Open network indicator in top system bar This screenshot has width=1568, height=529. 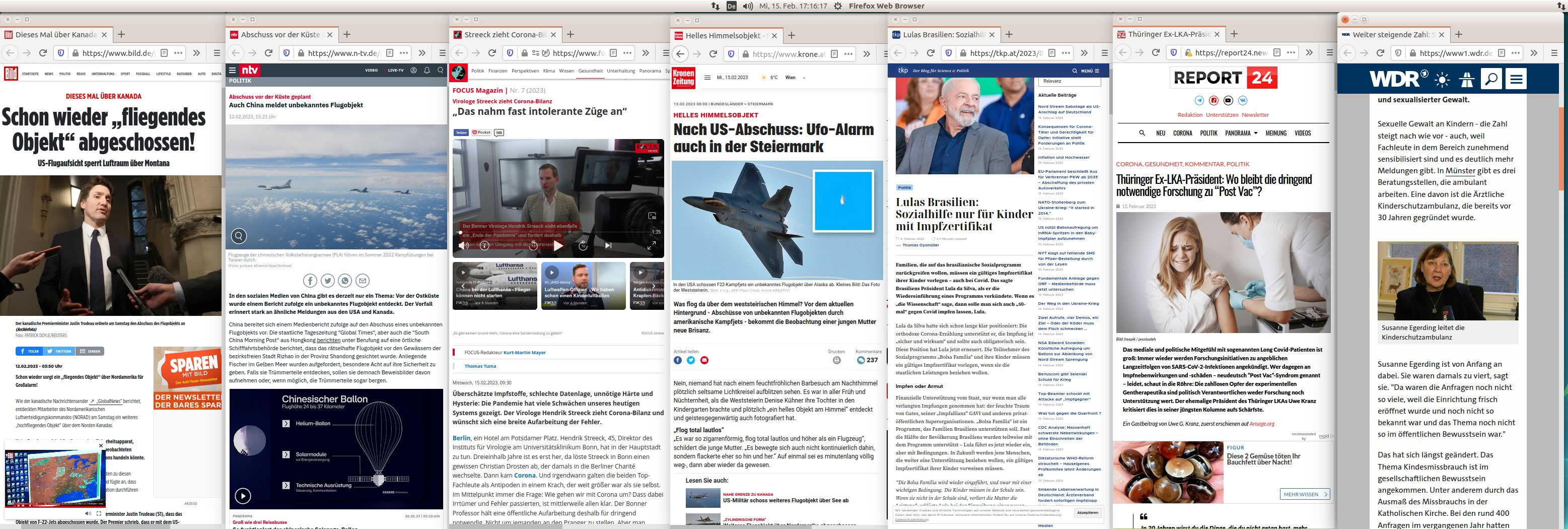pyautogui.click(x=716, y=6)
